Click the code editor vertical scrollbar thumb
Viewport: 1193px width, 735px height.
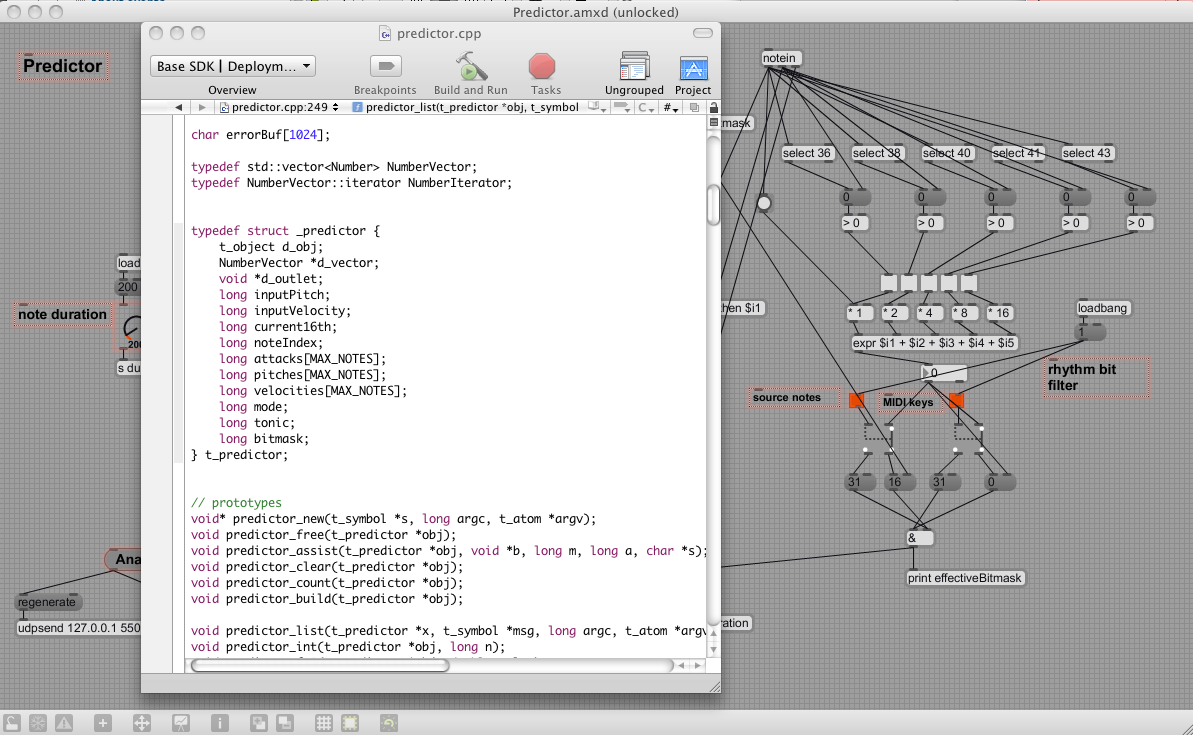pyautogui.click(x=713, y=204)
